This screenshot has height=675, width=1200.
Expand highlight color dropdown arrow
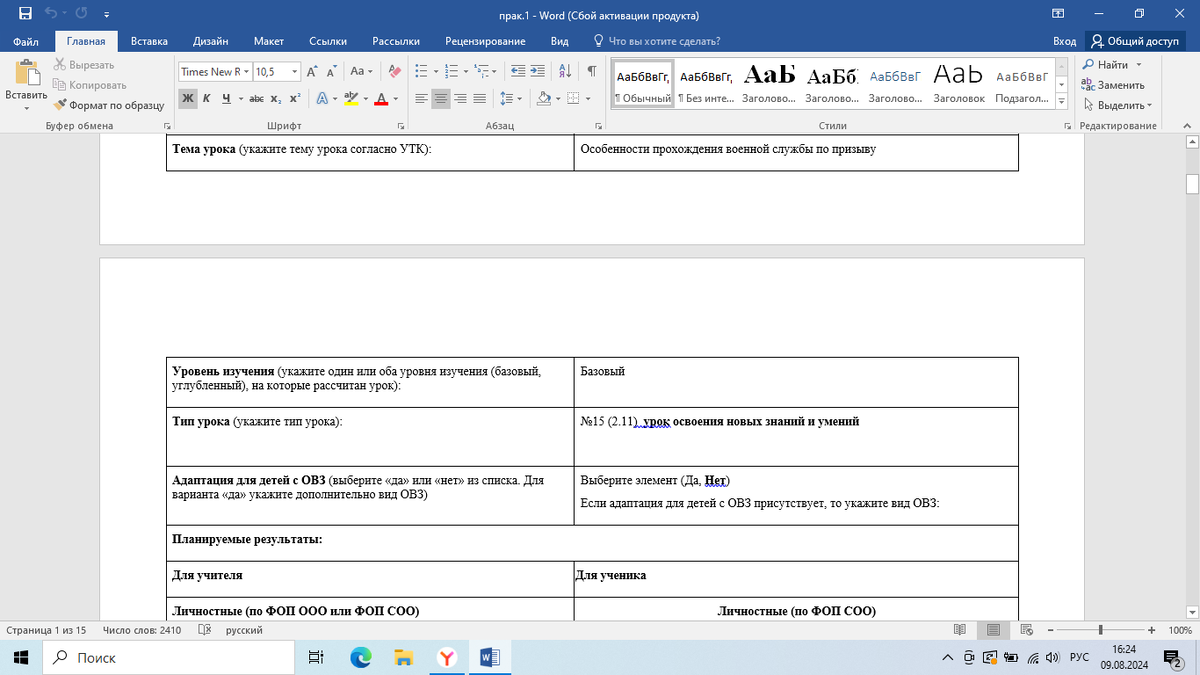click(x=364, y=99)
